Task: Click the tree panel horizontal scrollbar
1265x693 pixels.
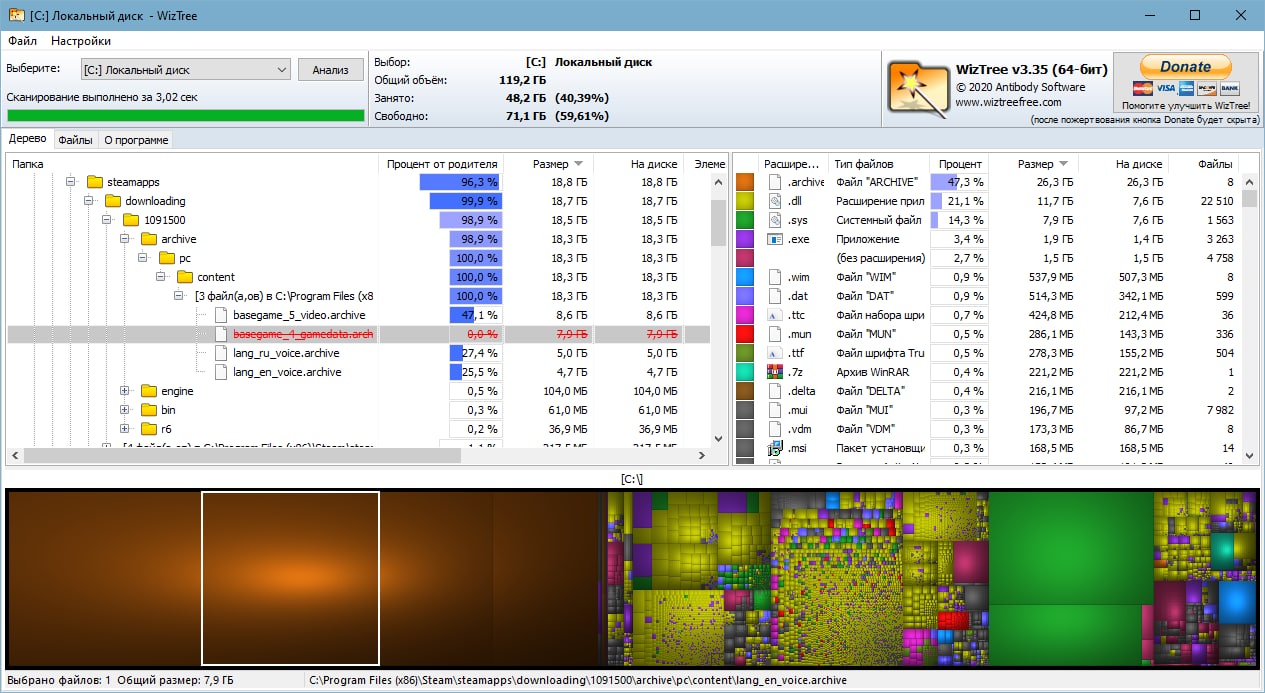Action: [240, 456]
